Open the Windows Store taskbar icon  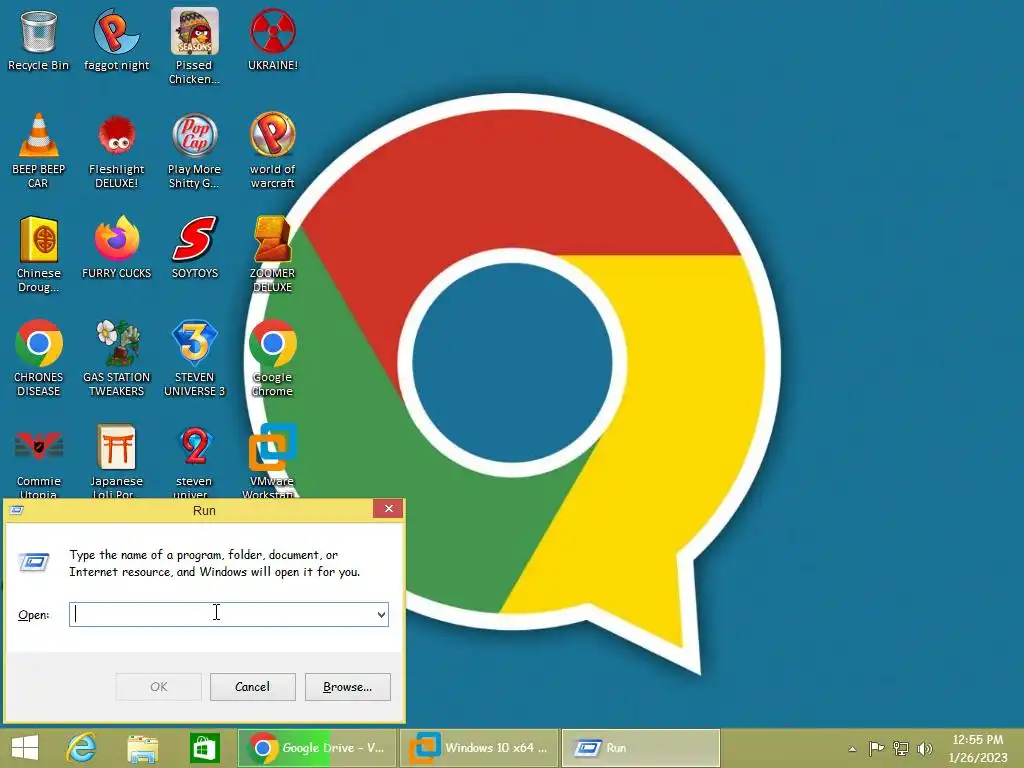[x=204, y=748]
